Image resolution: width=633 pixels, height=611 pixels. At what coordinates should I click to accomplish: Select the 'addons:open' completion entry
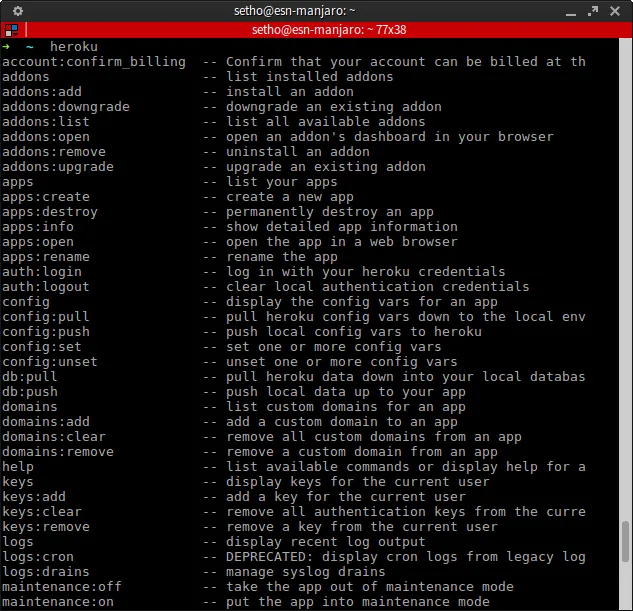coord(46,137)
